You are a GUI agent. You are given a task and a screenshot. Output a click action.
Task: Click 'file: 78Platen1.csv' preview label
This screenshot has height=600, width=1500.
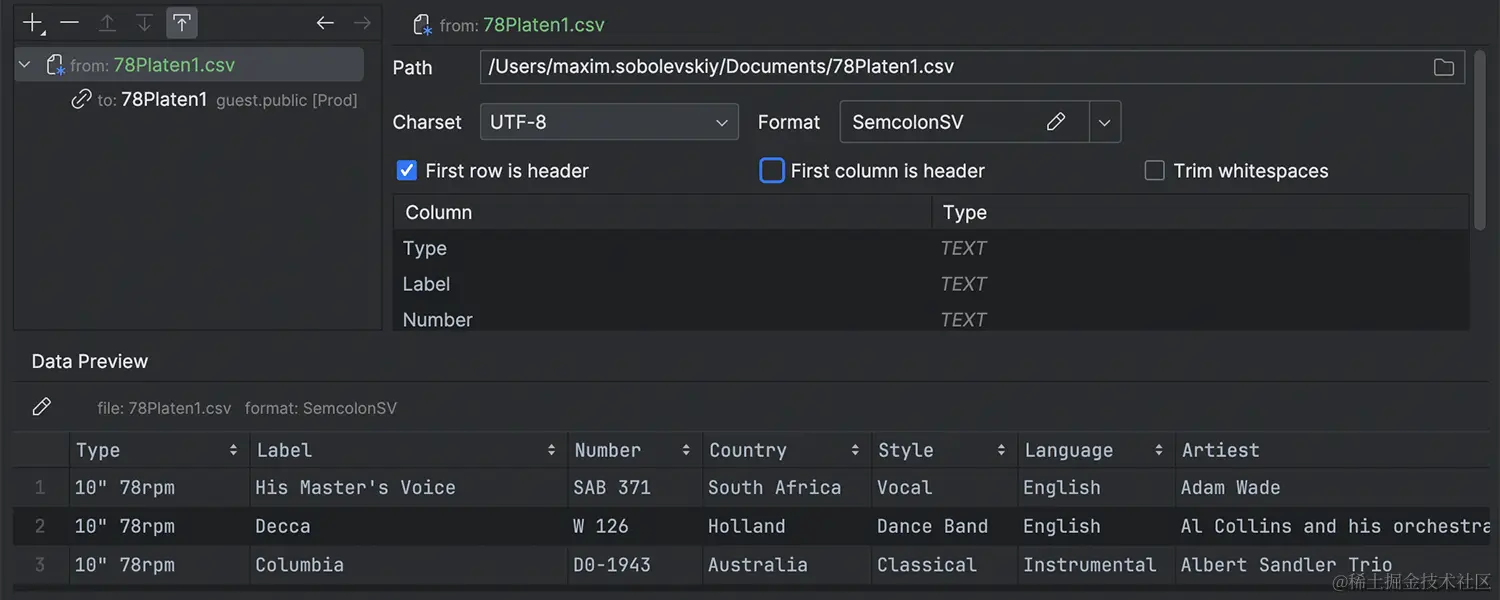click(164, 408)
